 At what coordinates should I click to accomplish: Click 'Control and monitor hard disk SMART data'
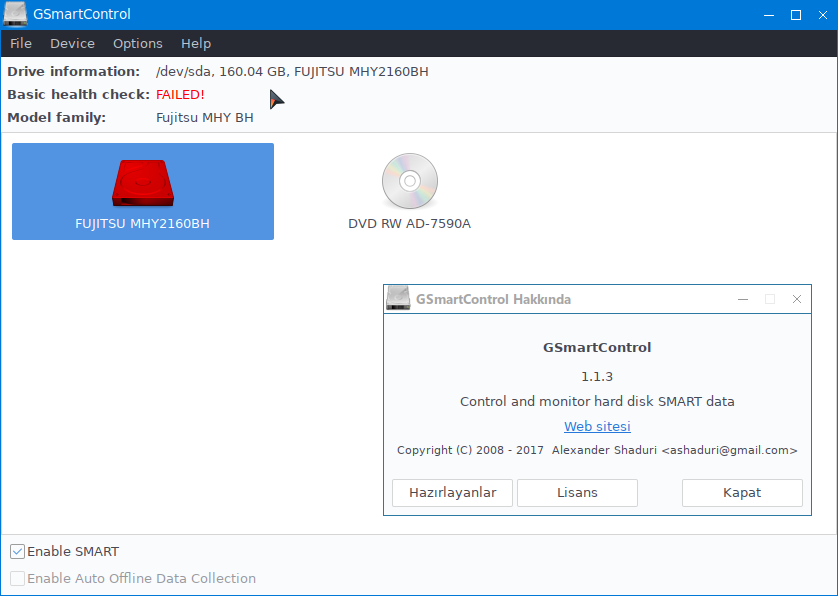pyautogui.click(x=597, y=401)
